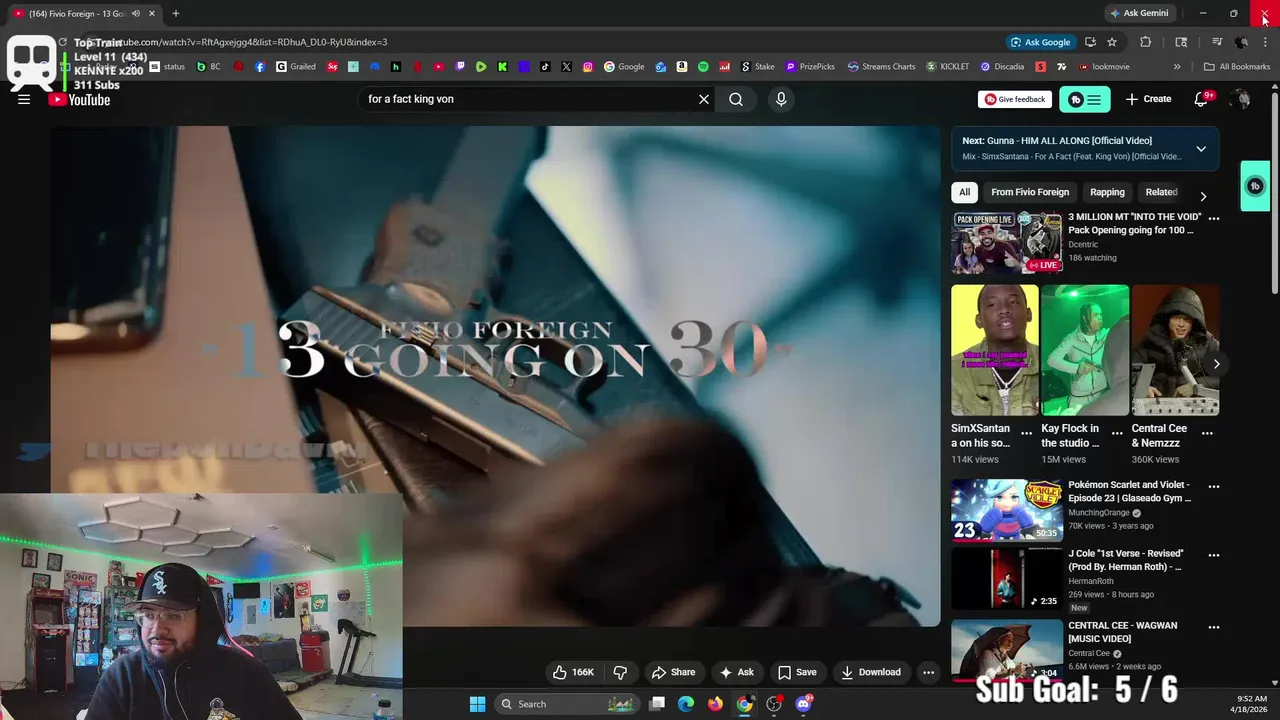Screen dimensions: 1280x720
Task: Open options for the Pokémon Scarlet video
Action: pos(1214,487)
